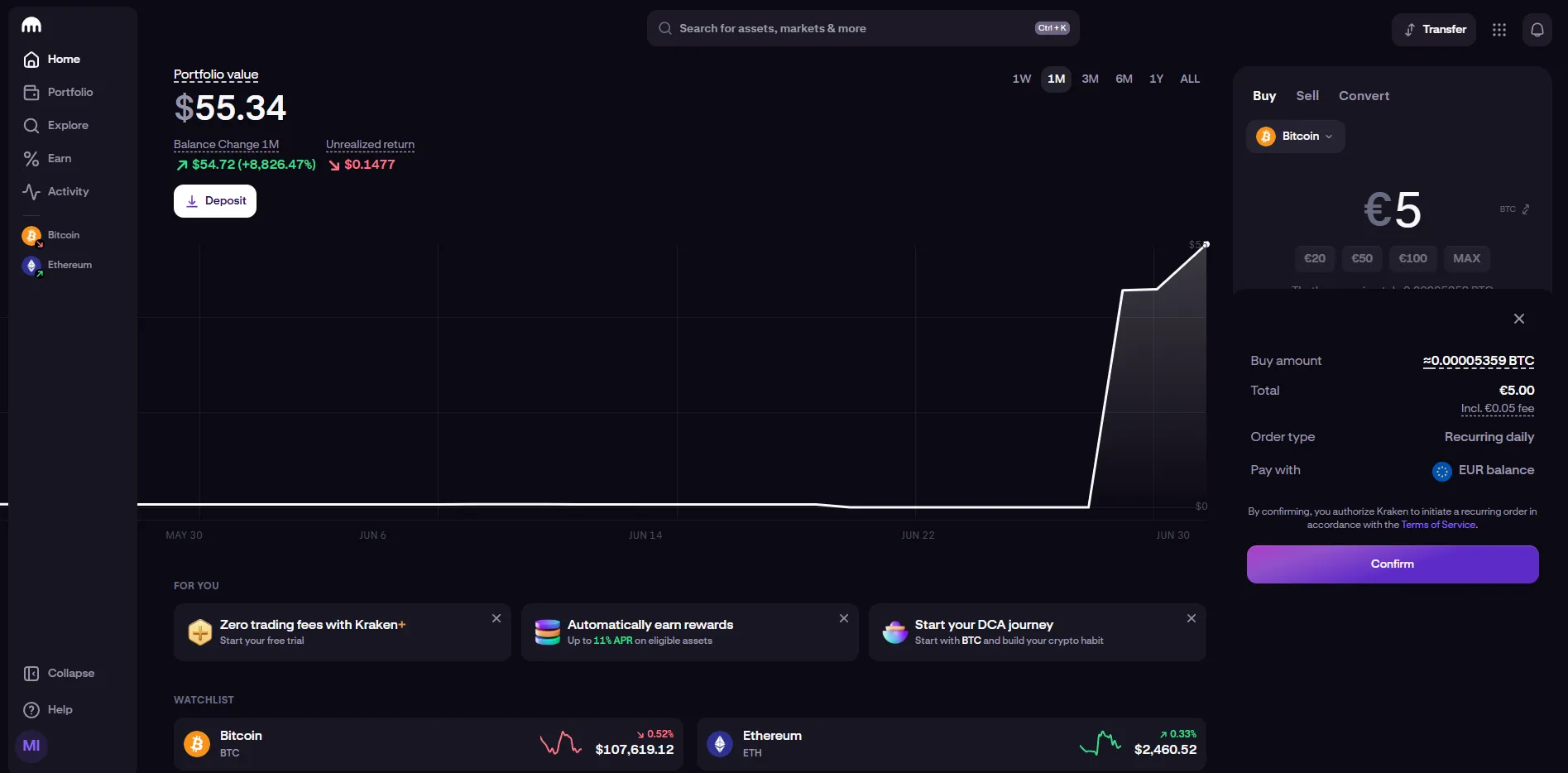1568x773 pixels.
Task: Change the Recurring daily order type
Action: [x=1489, y=437]
